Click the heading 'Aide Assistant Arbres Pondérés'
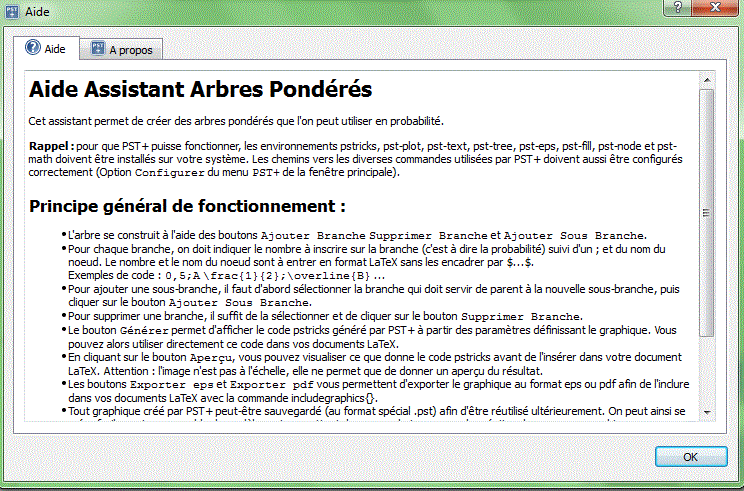The height and width of the screenshot is (491, 744). click(200, 89)
